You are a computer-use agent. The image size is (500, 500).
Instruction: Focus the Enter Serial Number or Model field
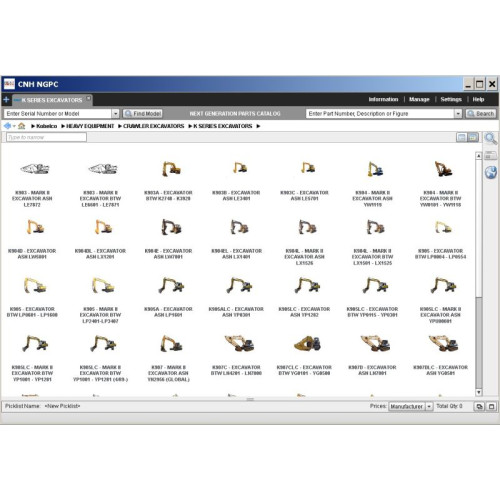coord(58,114)
